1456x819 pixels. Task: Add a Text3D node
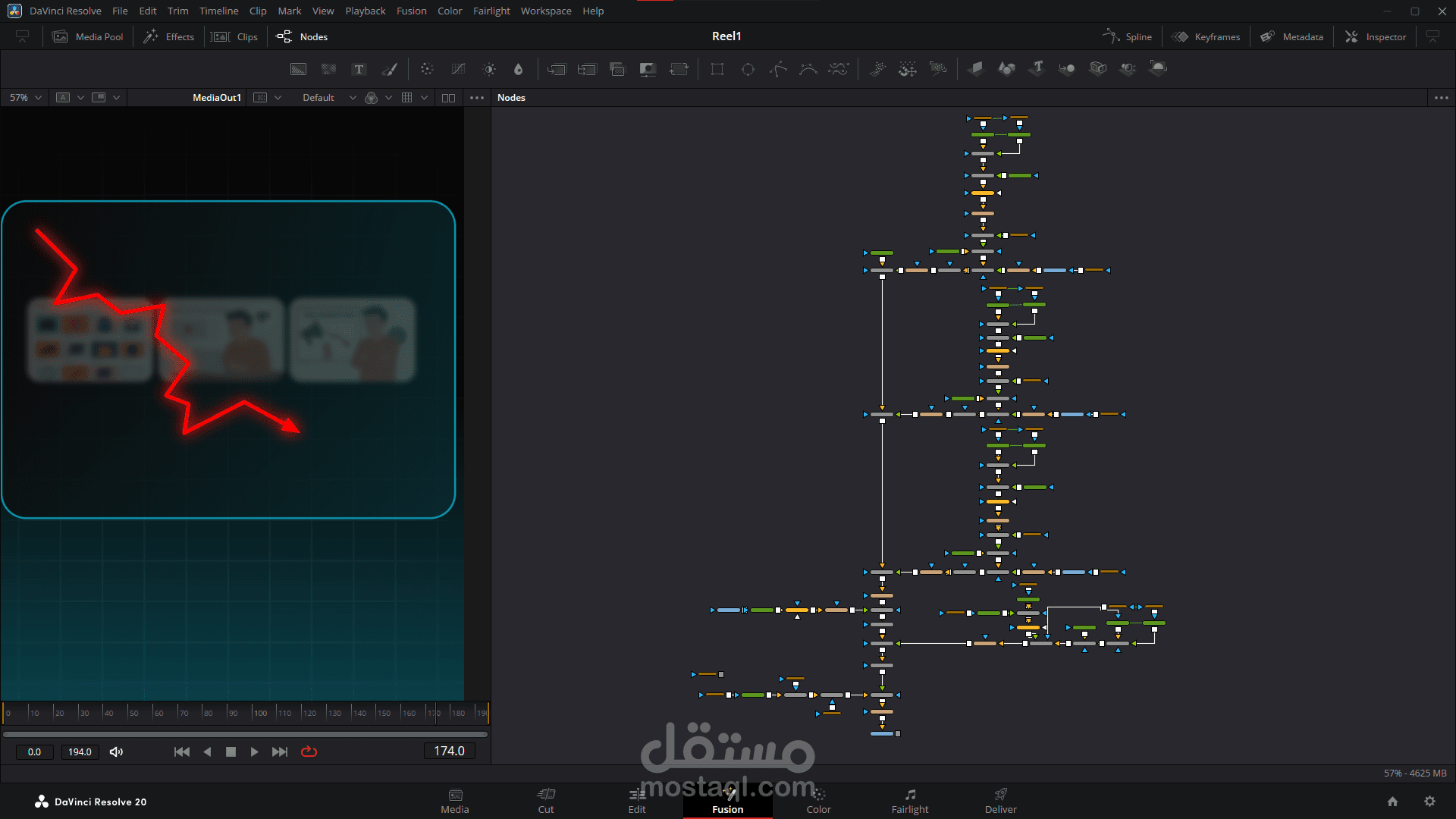pos(1037,68)
